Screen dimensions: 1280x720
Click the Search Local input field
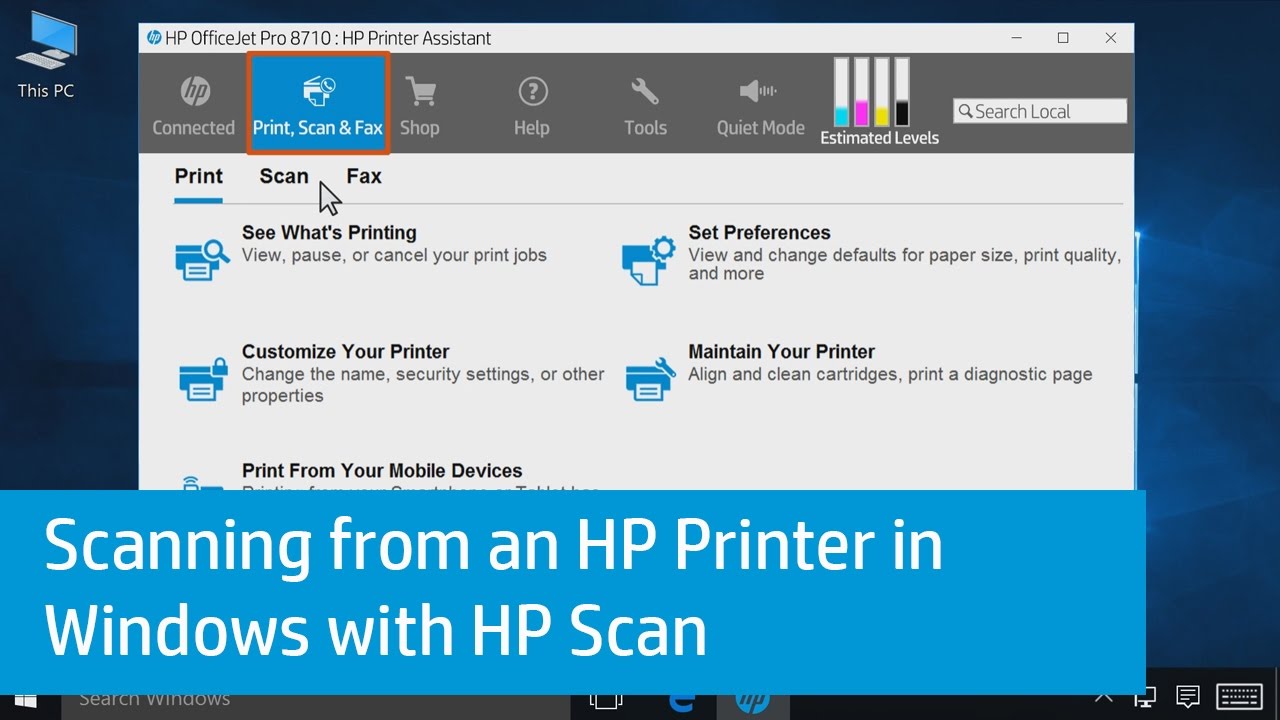[x=1040, y=111]
